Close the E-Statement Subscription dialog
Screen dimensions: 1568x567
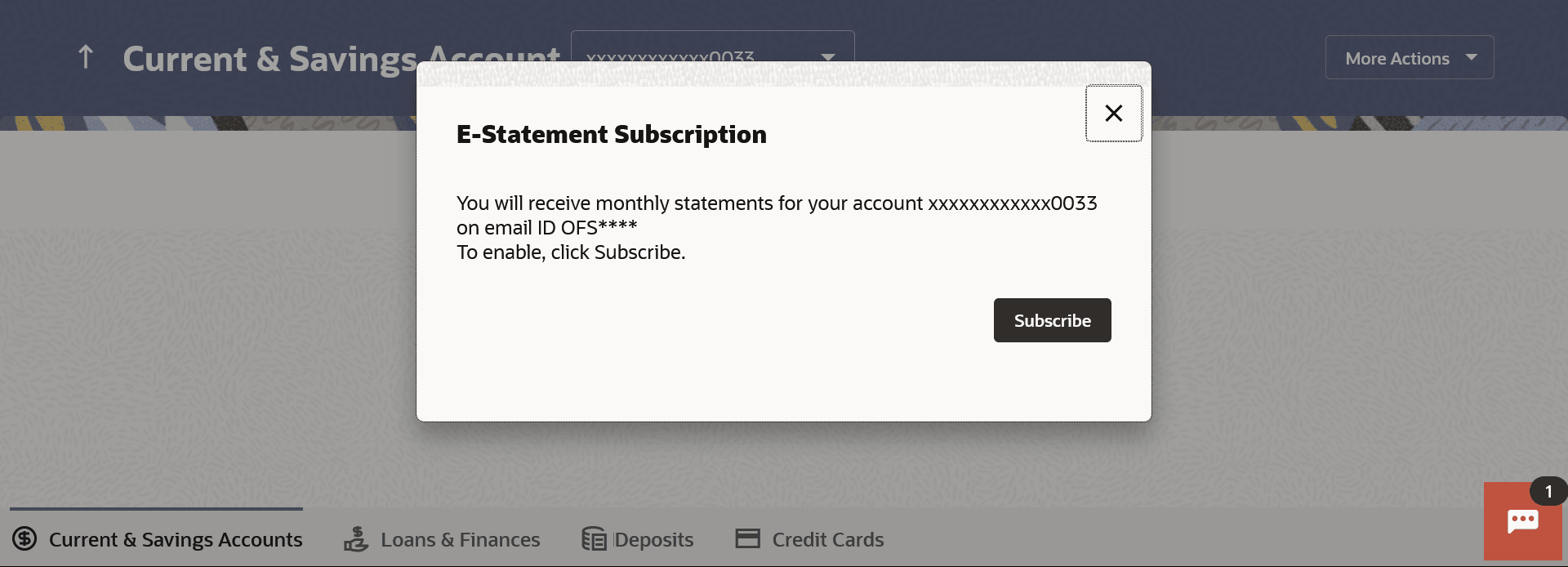(x=1113, y=114)
